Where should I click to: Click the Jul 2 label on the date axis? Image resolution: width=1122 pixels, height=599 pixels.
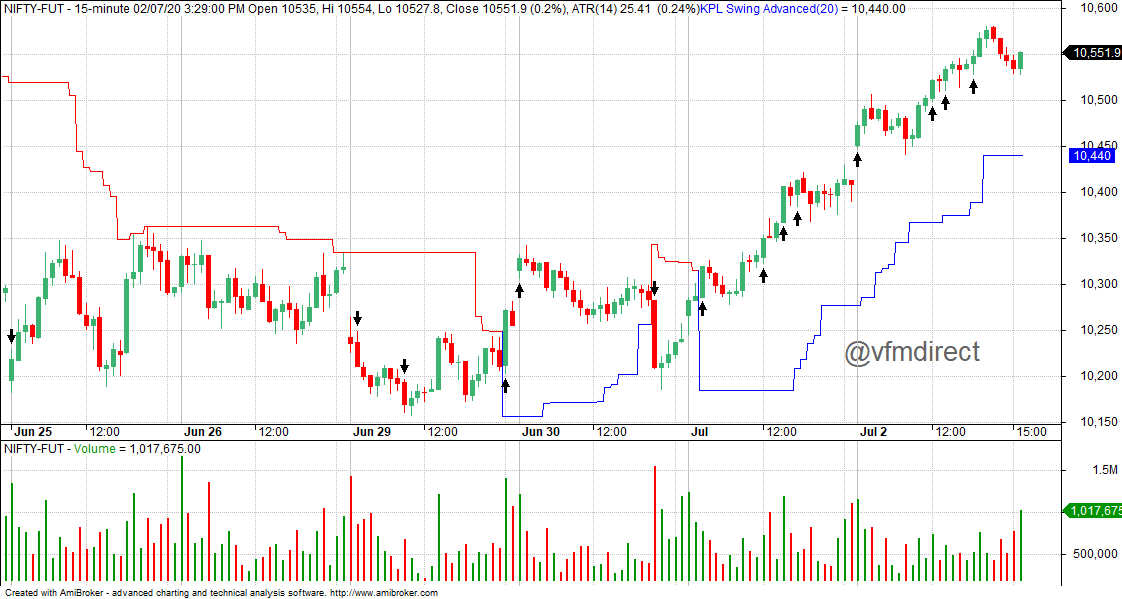[x=874, y=431]
